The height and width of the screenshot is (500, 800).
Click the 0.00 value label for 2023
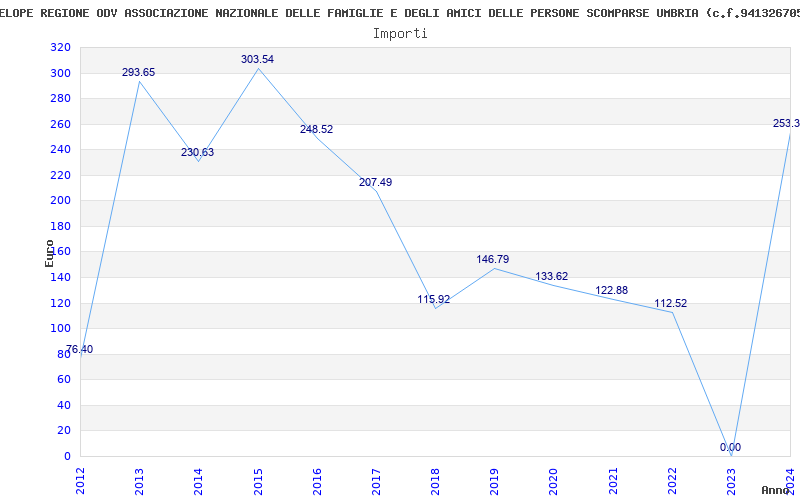(x=730, y=447)
